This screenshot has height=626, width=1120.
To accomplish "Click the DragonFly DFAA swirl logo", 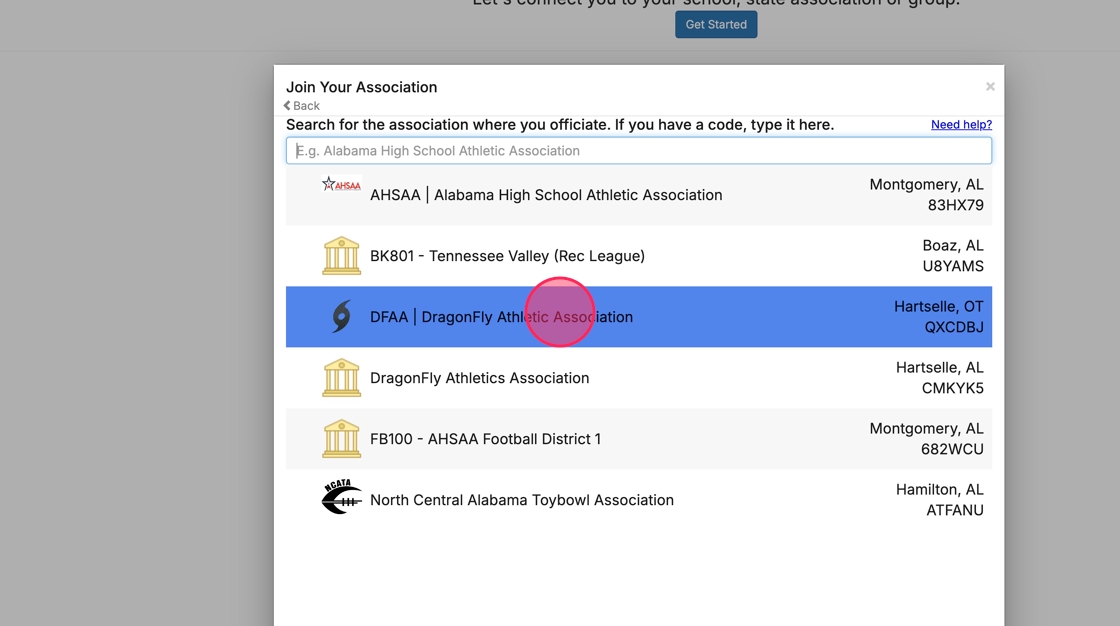I will pos(341,317).
